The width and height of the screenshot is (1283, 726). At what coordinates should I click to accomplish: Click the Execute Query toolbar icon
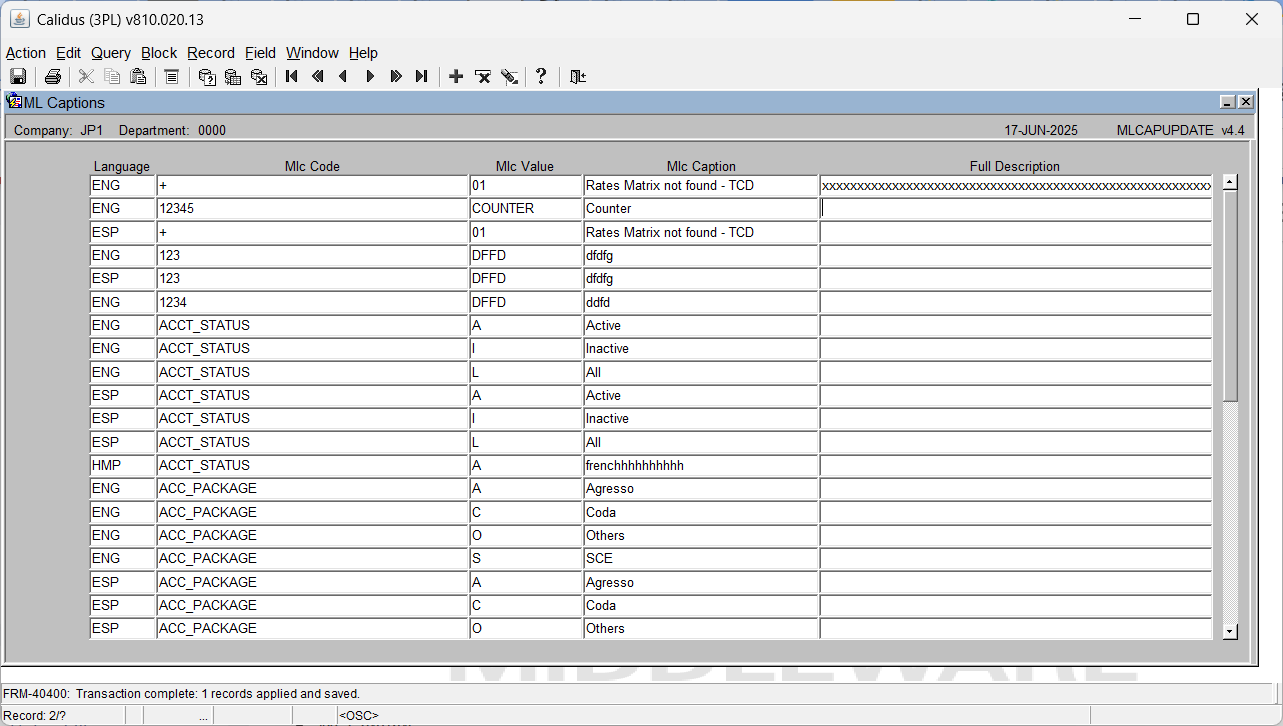point(233,77)
